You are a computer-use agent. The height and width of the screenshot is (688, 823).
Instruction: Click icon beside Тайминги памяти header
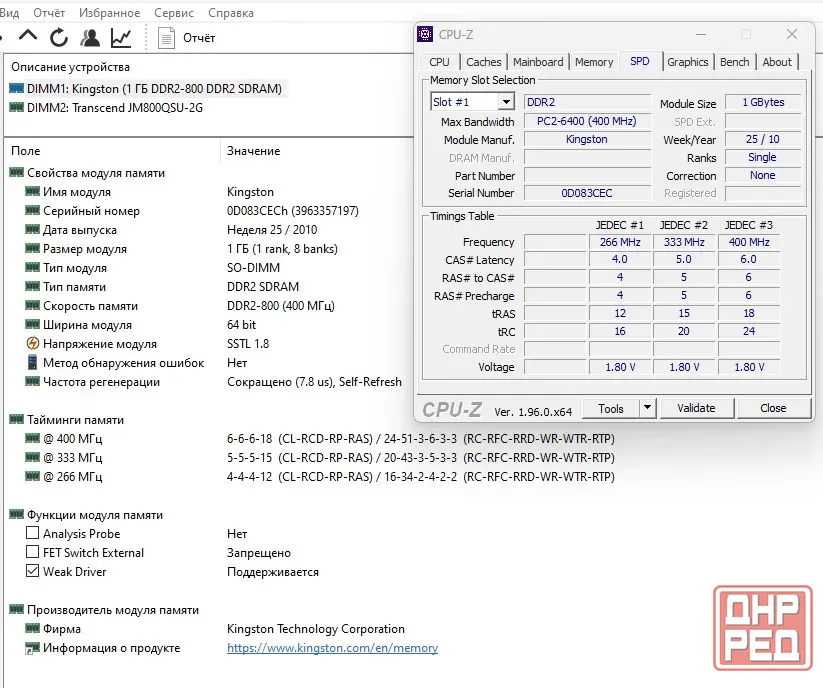click(x=16, y=419)
